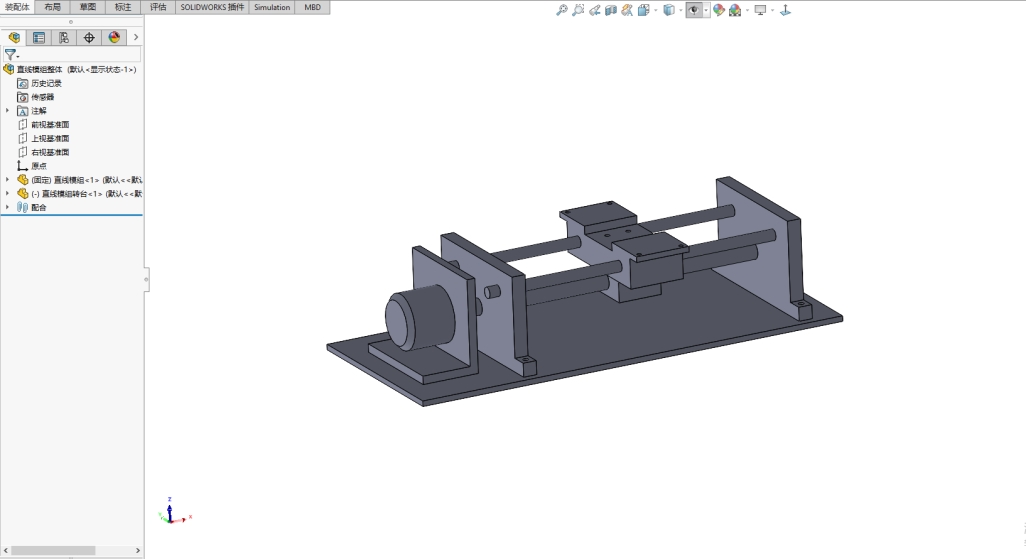The image size is (1026, 559).
Task: Expand the 配合 mates group
Action: (8, 208)
